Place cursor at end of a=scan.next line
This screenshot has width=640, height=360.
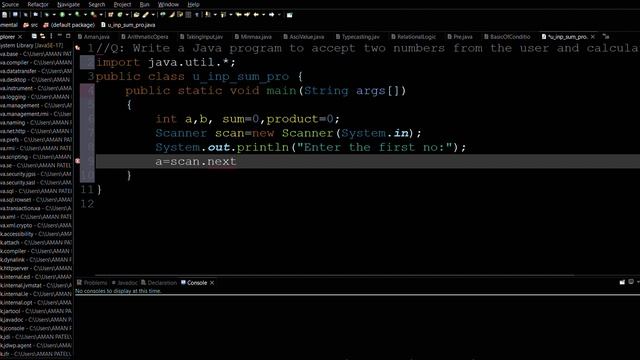[237, 162]
